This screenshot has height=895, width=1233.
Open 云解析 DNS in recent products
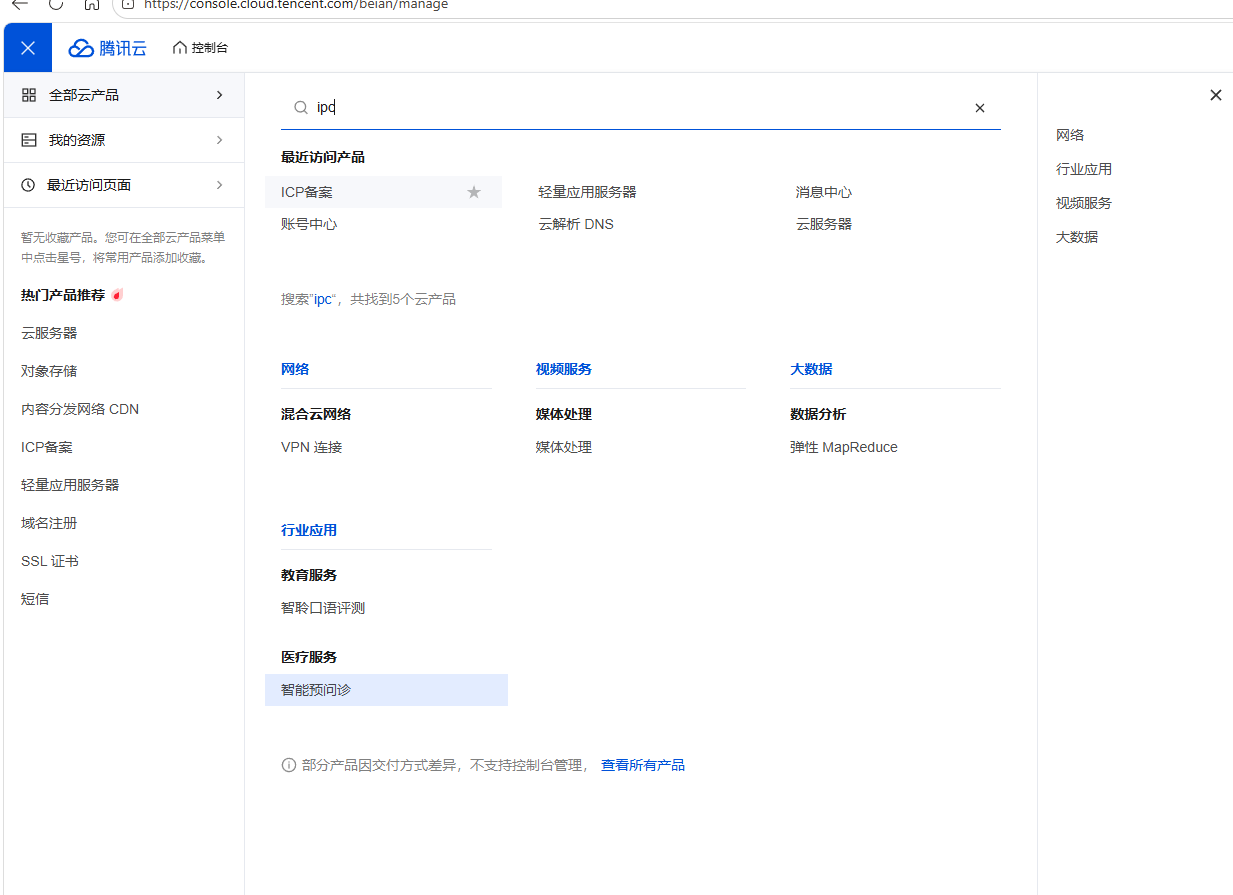pyautogui.click(x=576, y=224)
